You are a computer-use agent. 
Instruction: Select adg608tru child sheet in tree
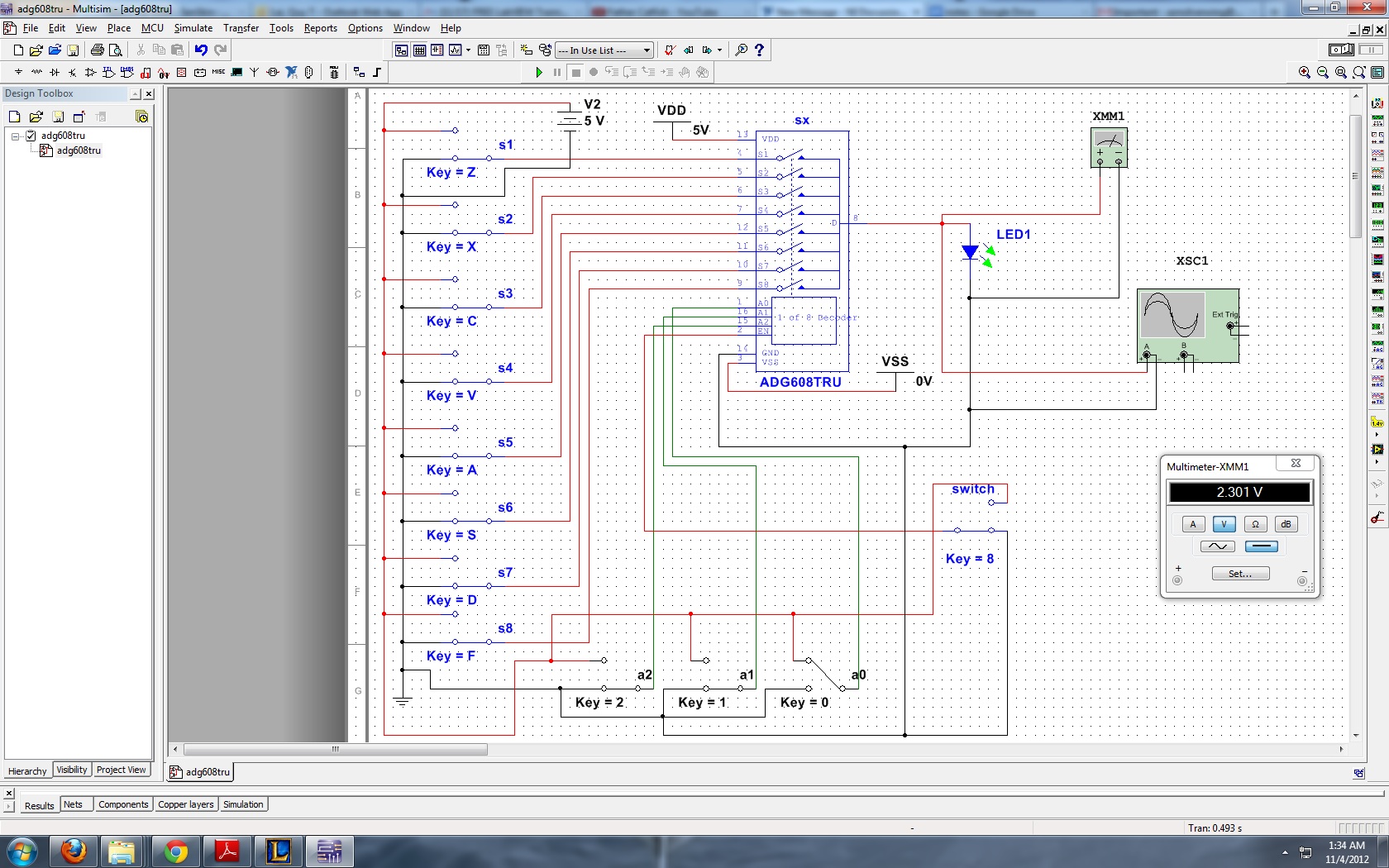pyautogui.click(x=79, y=150)
